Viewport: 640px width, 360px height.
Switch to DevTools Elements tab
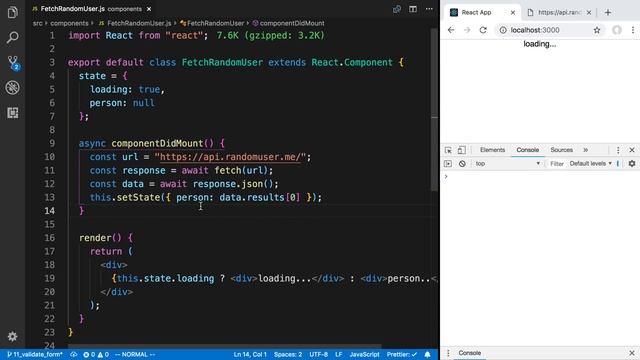pos(492,150)
